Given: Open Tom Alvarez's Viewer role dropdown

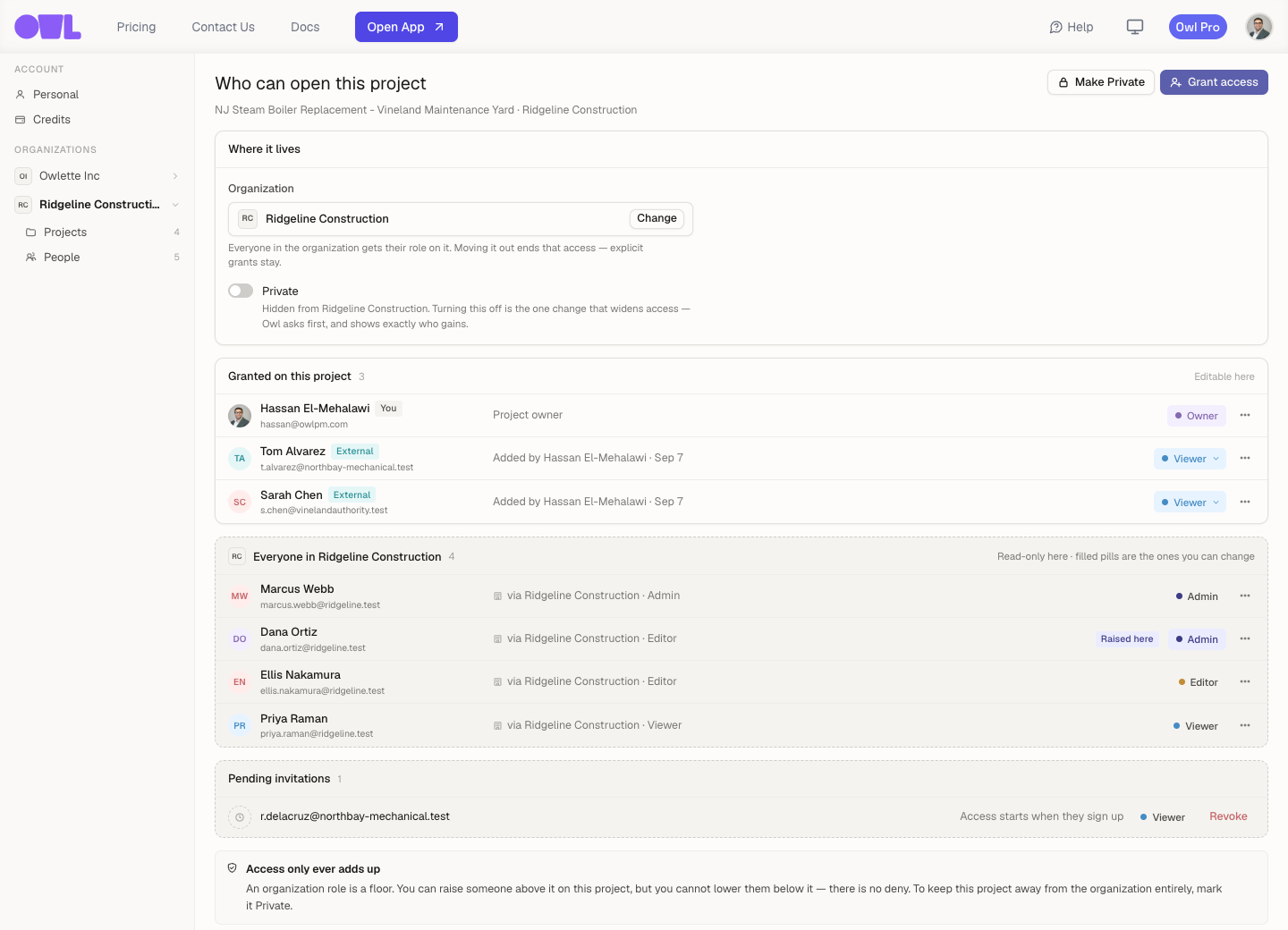Looking at the screenshot, I should point(1190,459).
